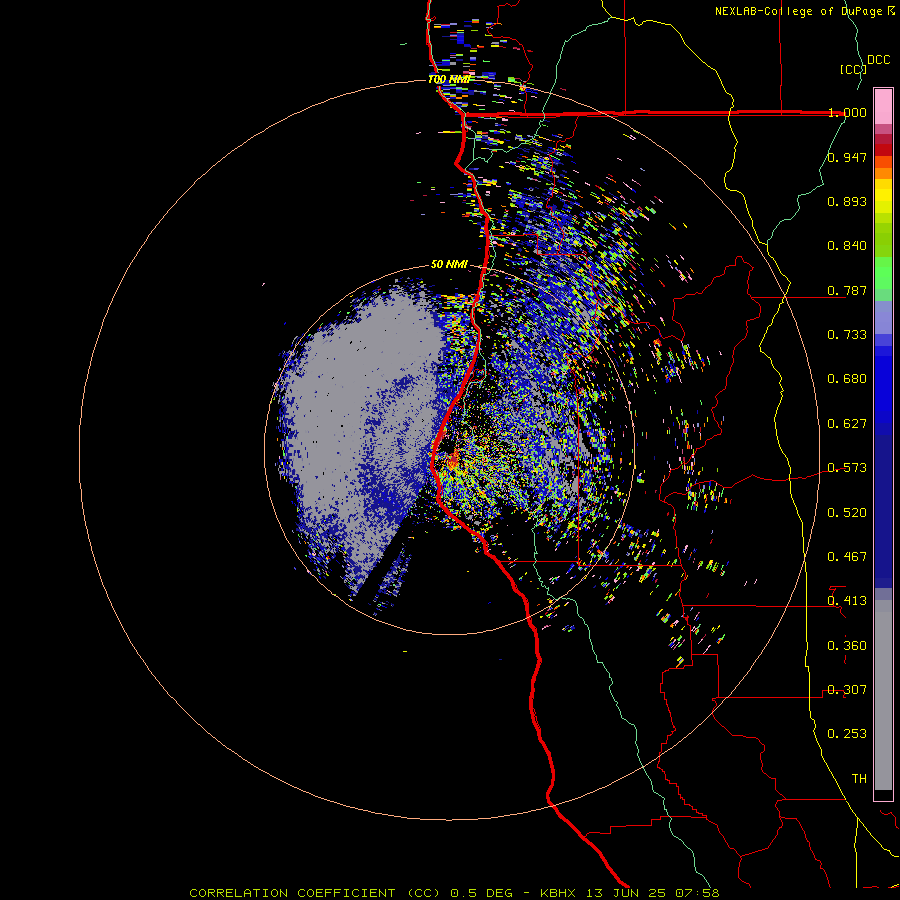Screen dimensions: 900x900
Task: Select the 1.000 scale value
Action: click(x=847, y=112)
